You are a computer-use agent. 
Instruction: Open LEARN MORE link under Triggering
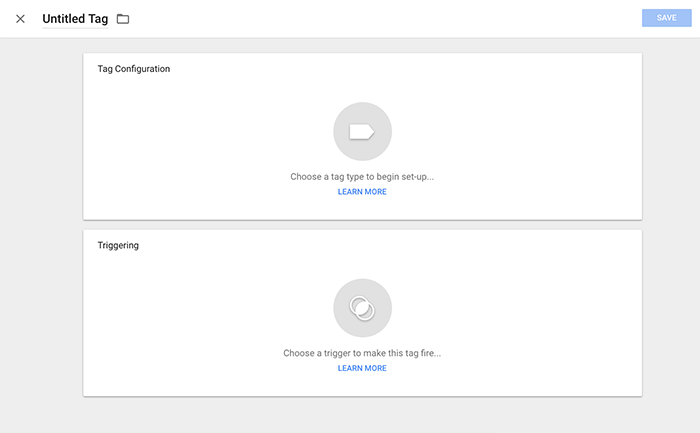click(x=362, y=368)
